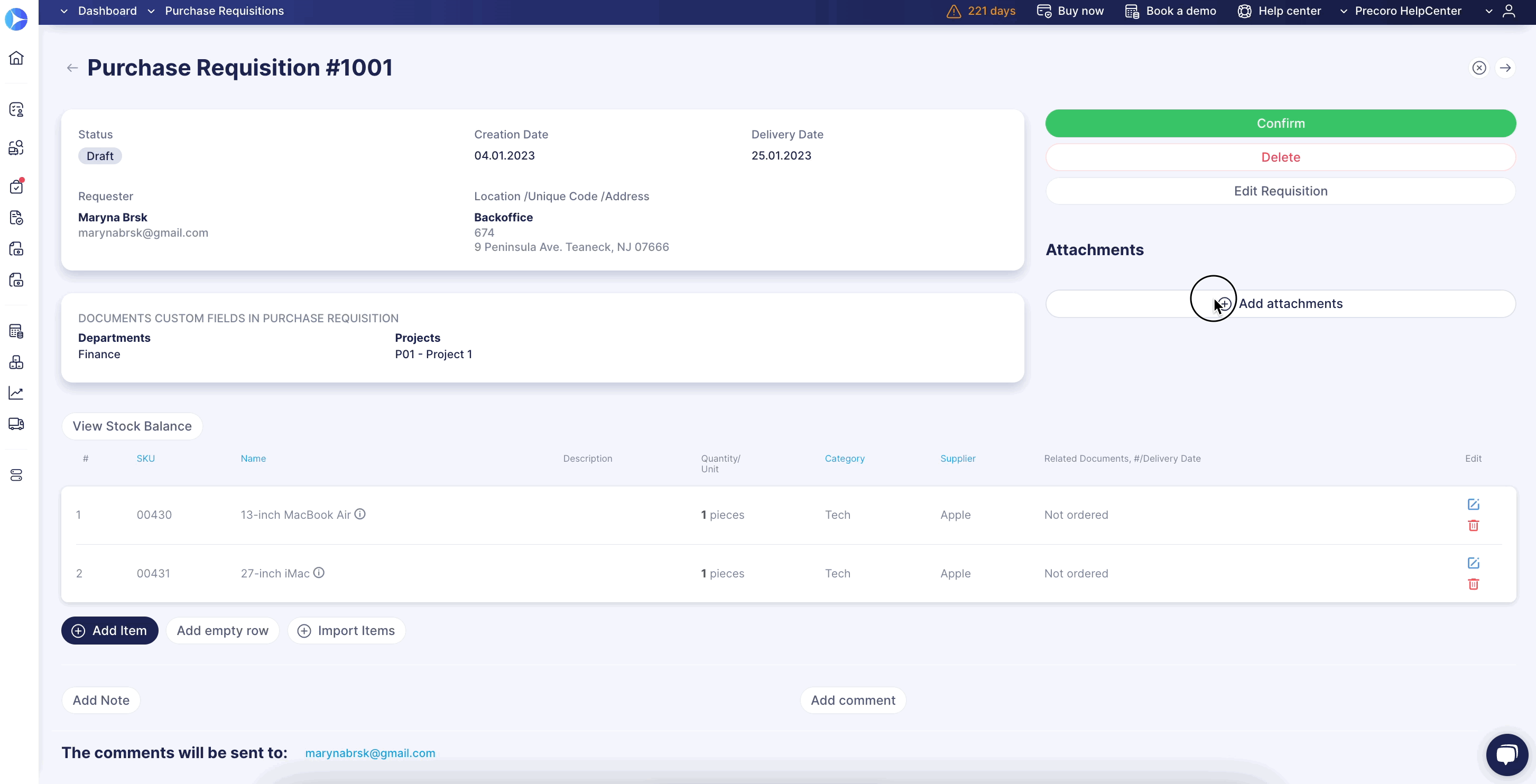Click the circled X close icon
Screen dimensions: 1536x784
pos(1479,68)
